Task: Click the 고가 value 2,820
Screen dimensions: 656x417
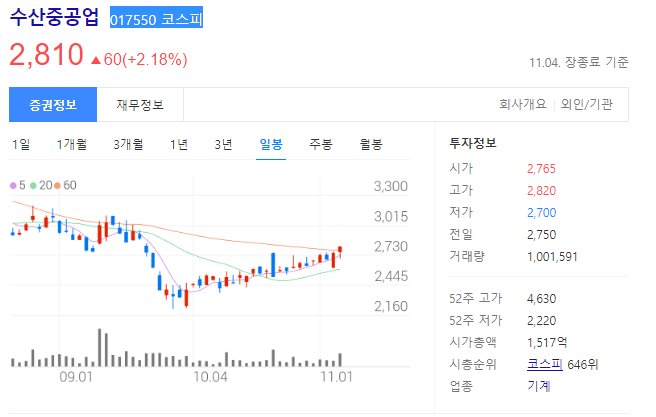Action: click(x=541, y=191)
